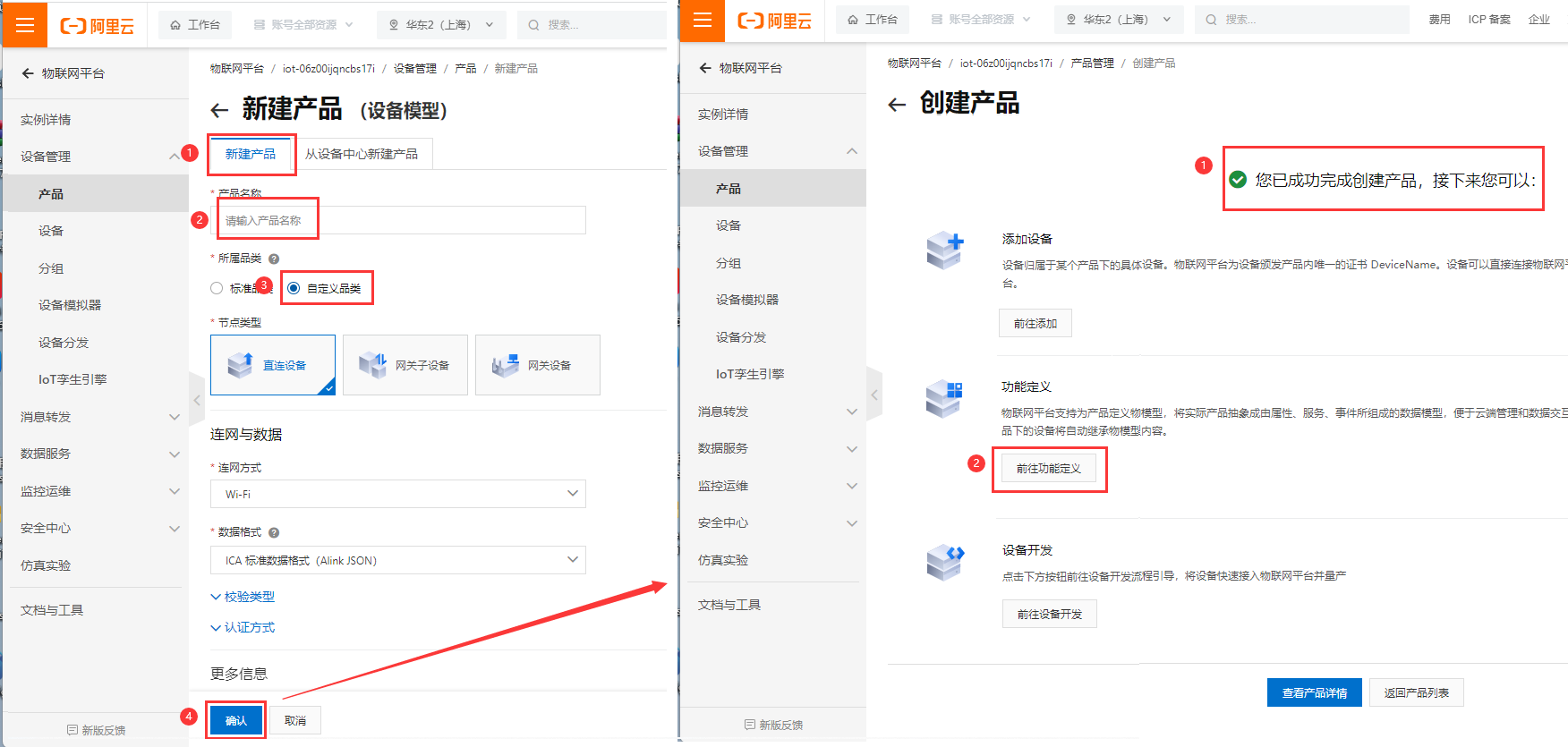
Task: Click the back arrow beside the 创建产品 title
Action: click(897, 105)
